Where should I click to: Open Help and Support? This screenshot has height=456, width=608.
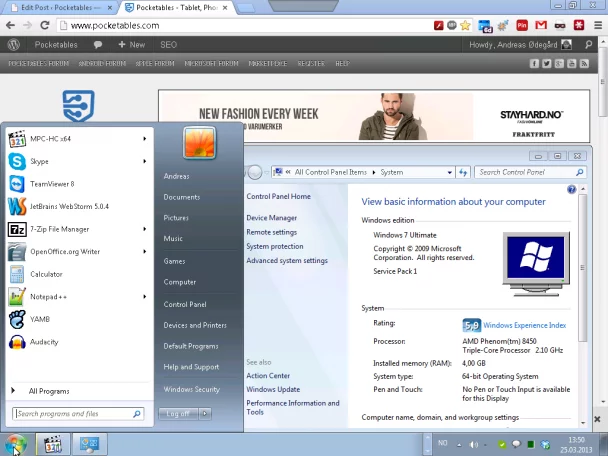tap(191, 367)
